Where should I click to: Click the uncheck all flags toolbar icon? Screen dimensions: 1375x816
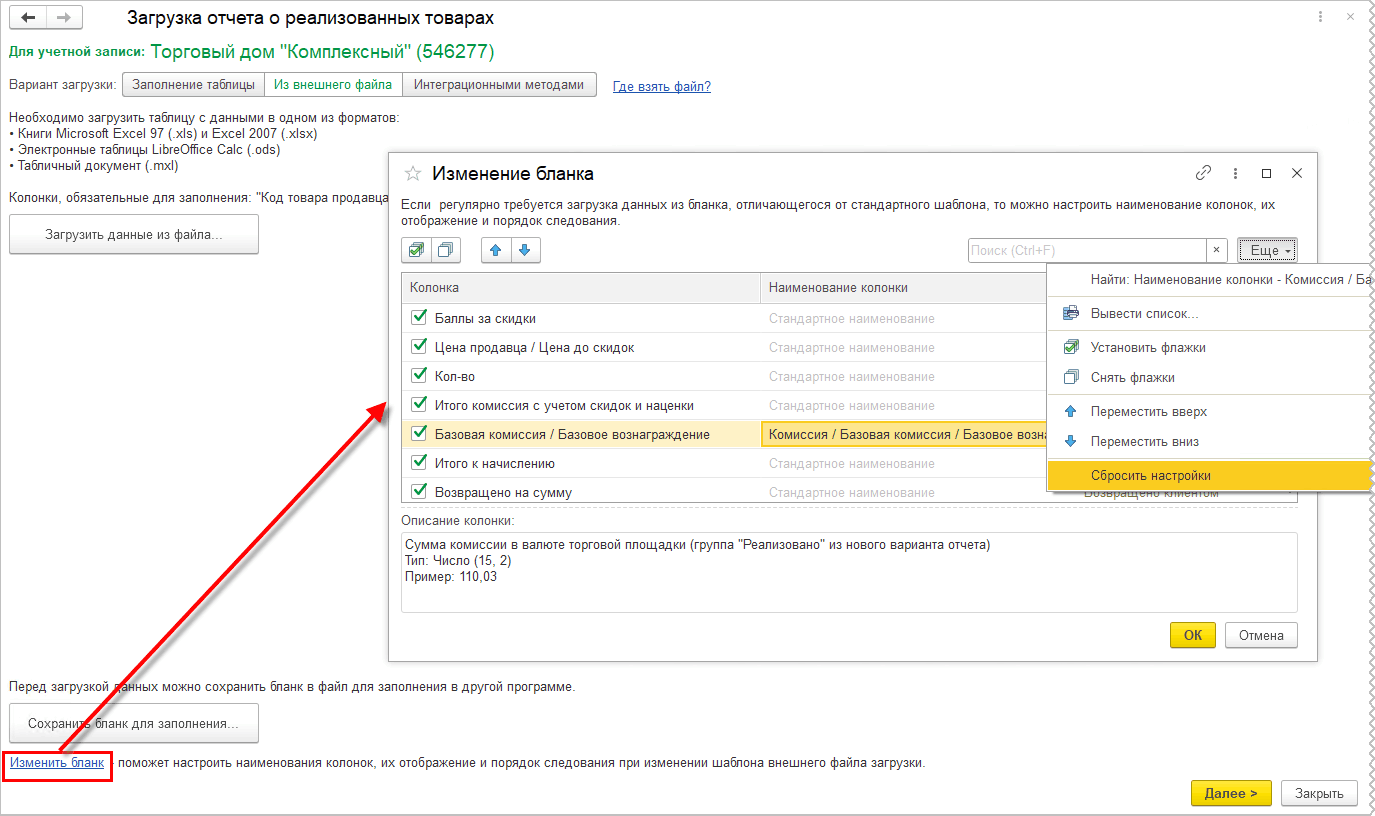[x=446, y=250]
